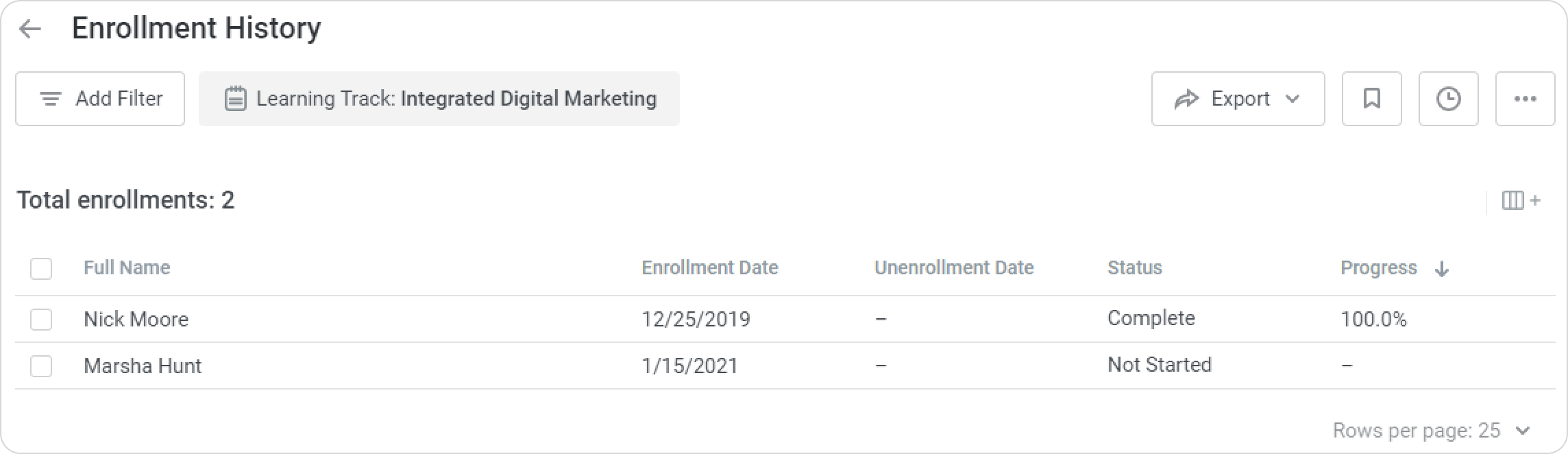This screenshot has width=1568, height=454.
Task: Click the bookmark icon button
Action: tap(1371, 99)
